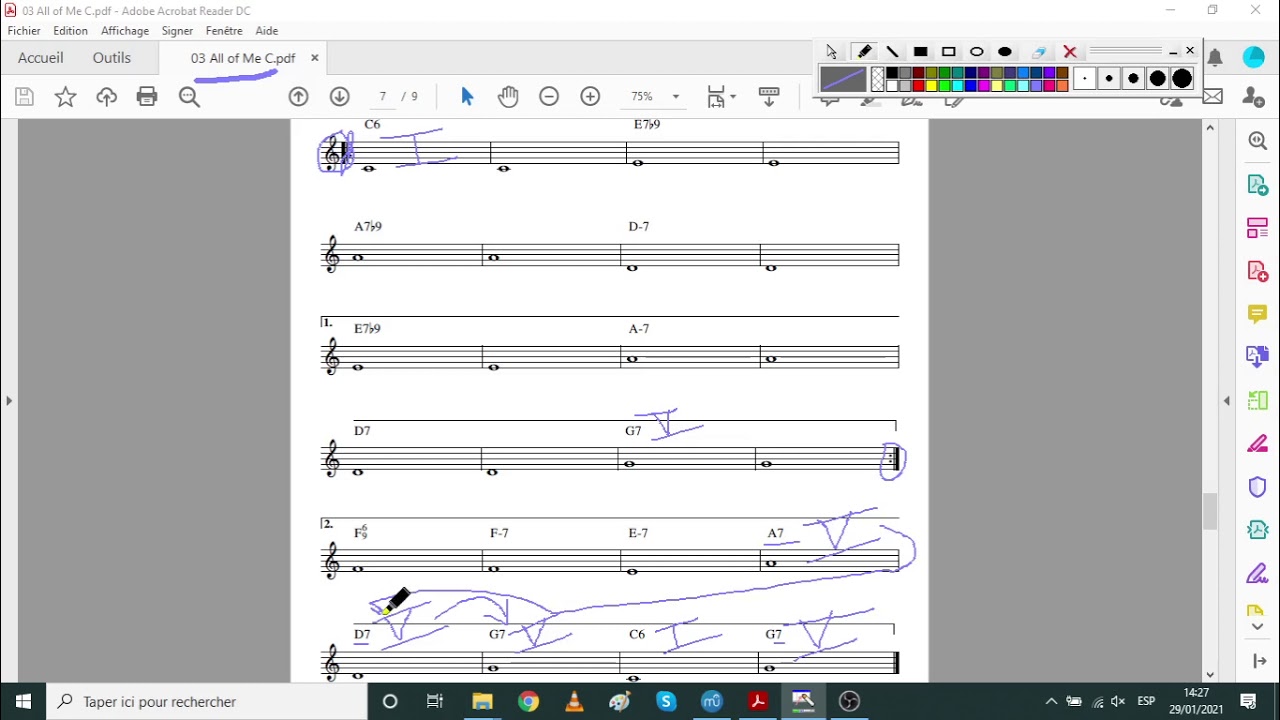Click the Windows Start button
1280x720 pixels.
[x=23, y=701]
